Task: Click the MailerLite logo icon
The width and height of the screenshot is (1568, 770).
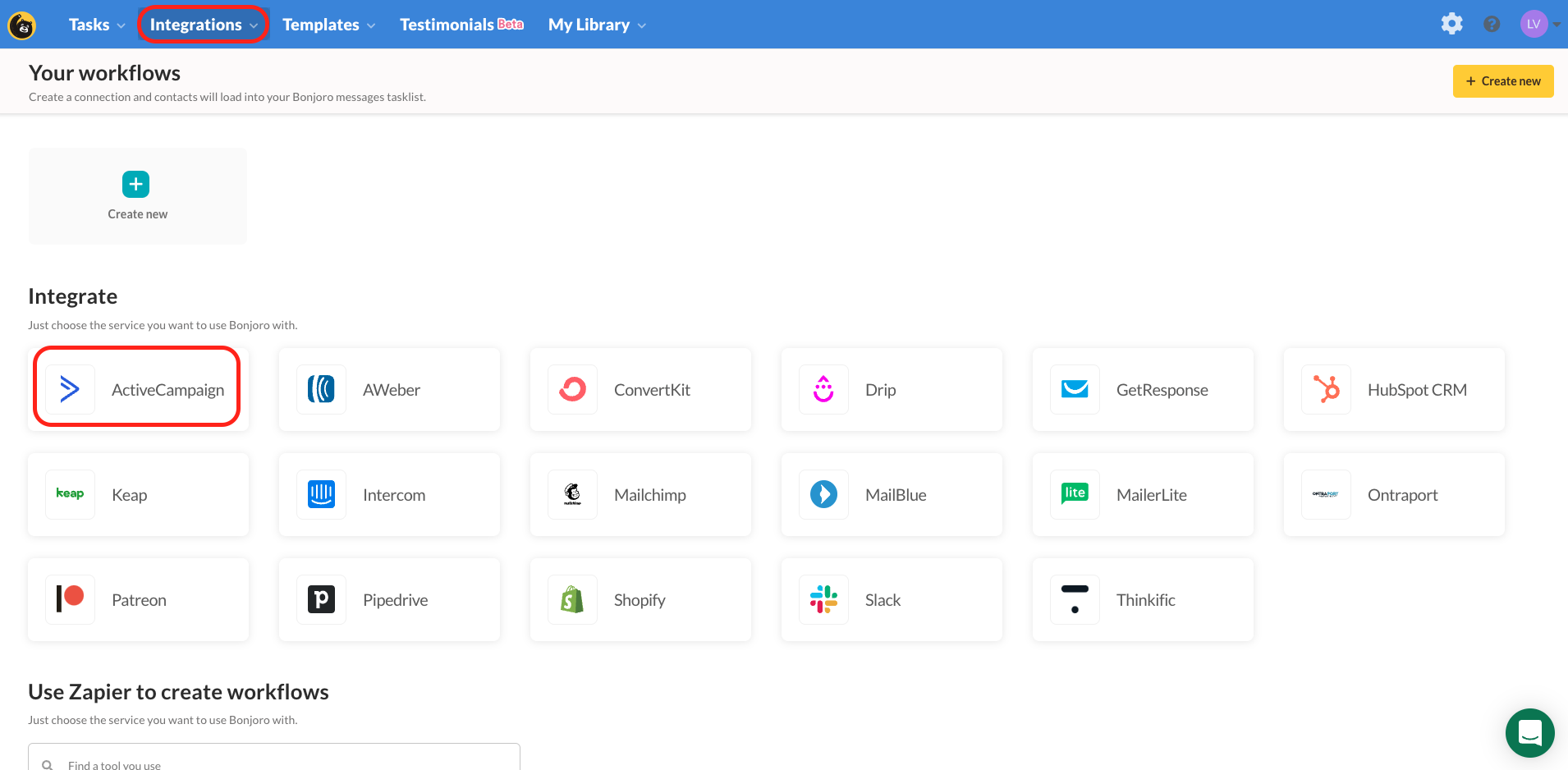Action: [x=1075, y=494]
